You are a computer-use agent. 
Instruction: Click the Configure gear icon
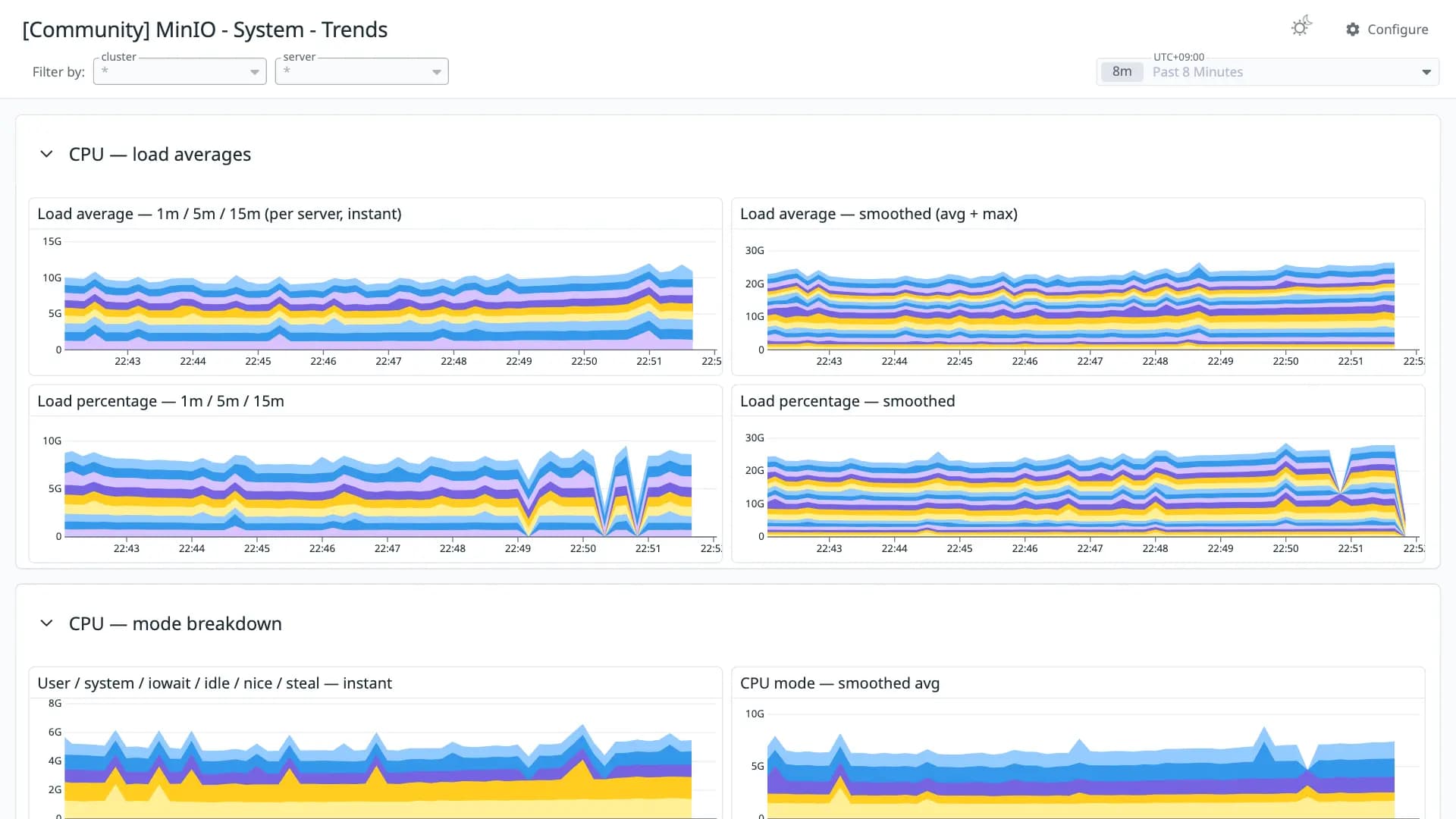tap(1352, 30)
